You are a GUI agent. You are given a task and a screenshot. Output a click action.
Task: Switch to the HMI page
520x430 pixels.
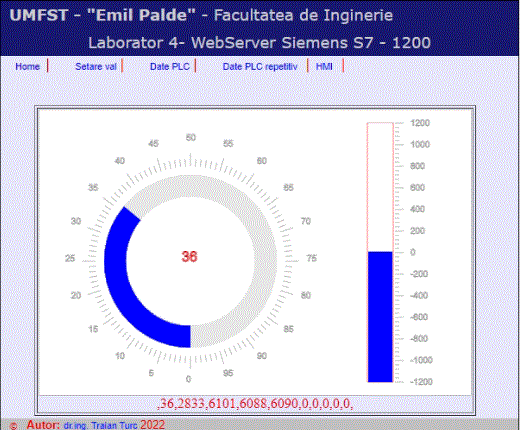(324, 67)
